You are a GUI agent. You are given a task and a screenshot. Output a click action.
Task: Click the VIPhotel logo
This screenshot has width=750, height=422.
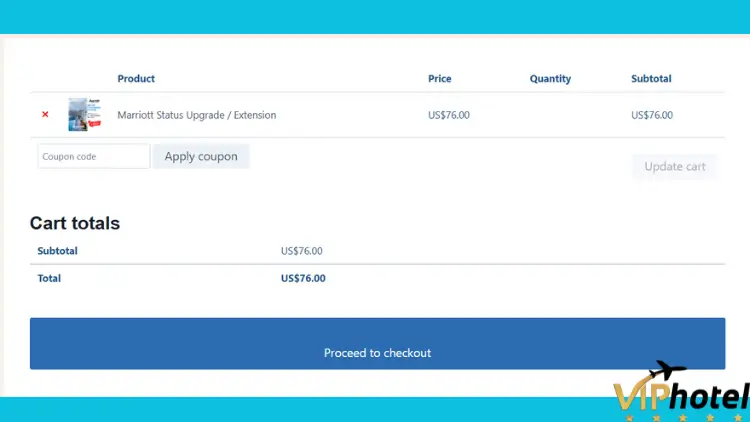point(682,392)
